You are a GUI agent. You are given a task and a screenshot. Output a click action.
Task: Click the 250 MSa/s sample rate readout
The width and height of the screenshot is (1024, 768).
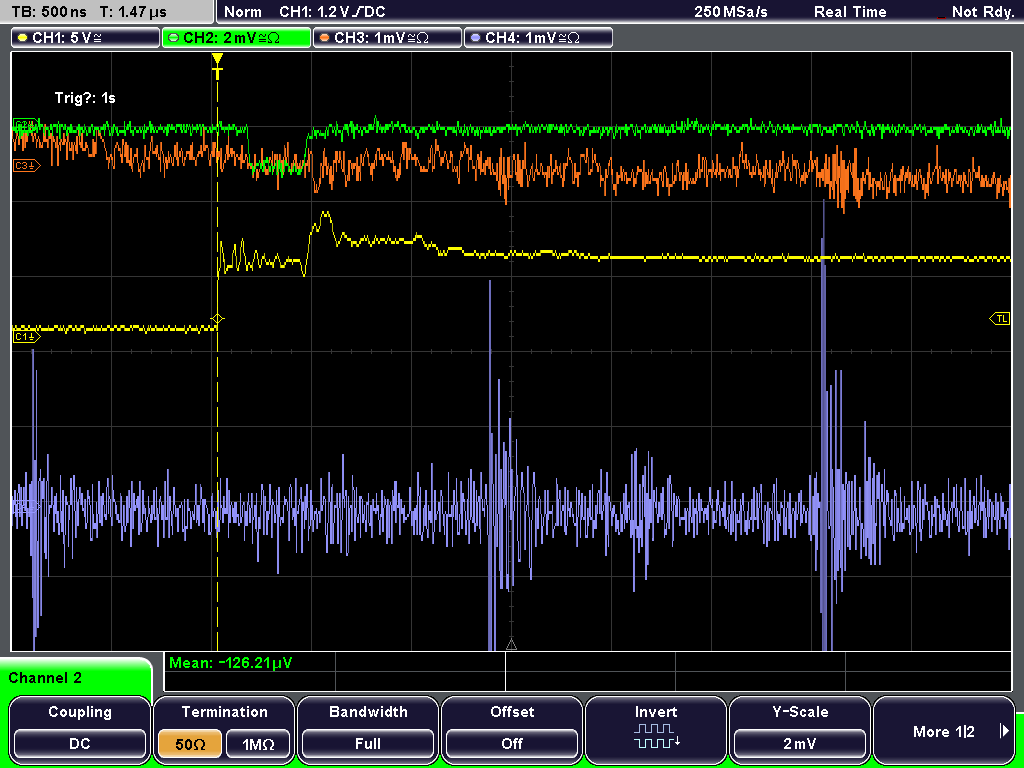[x=731, y=12]
